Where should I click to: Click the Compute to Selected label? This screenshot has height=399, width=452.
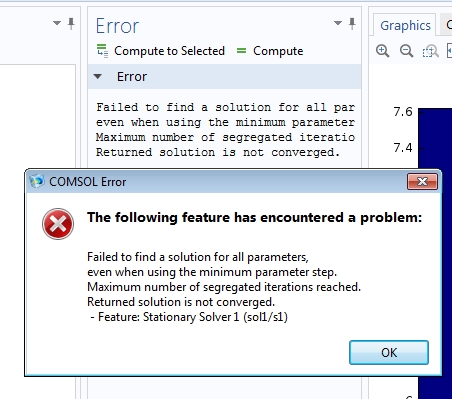(x=169, y=51)
